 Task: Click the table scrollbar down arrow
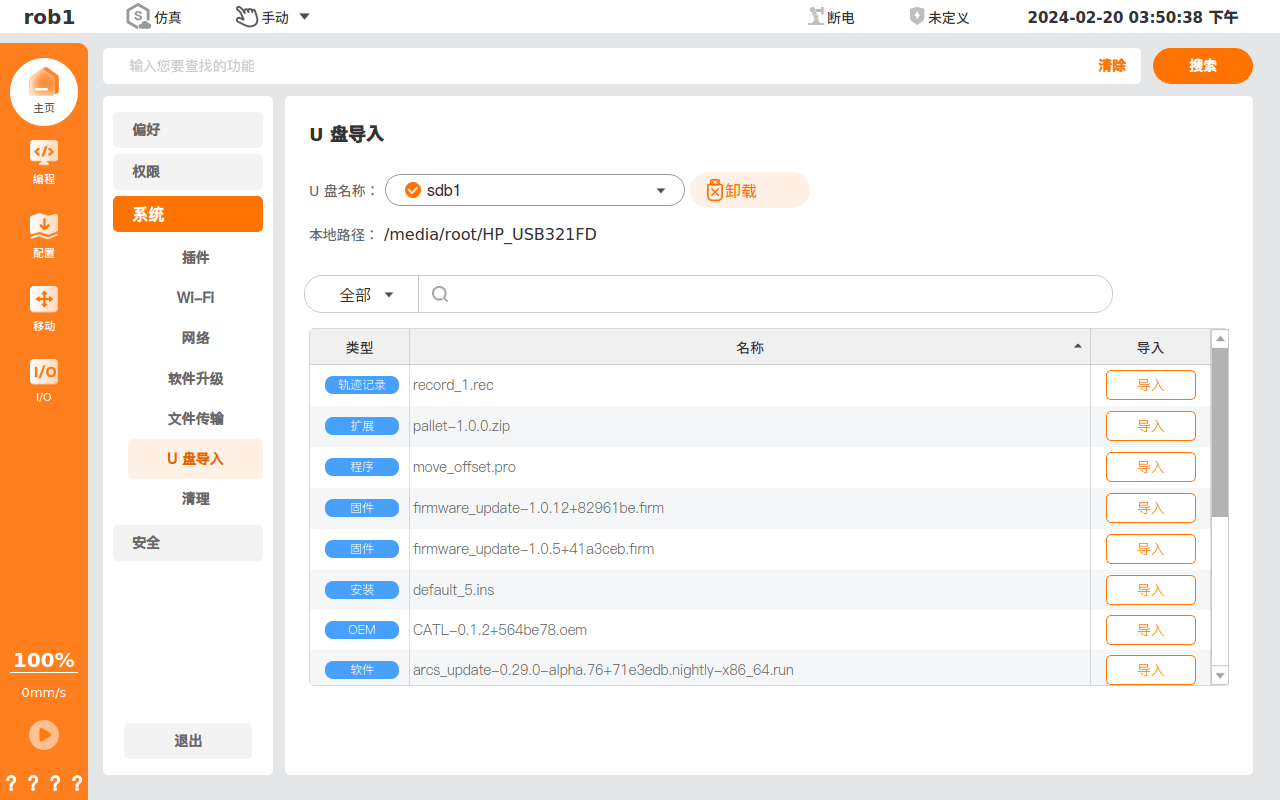pos(1219,676)
